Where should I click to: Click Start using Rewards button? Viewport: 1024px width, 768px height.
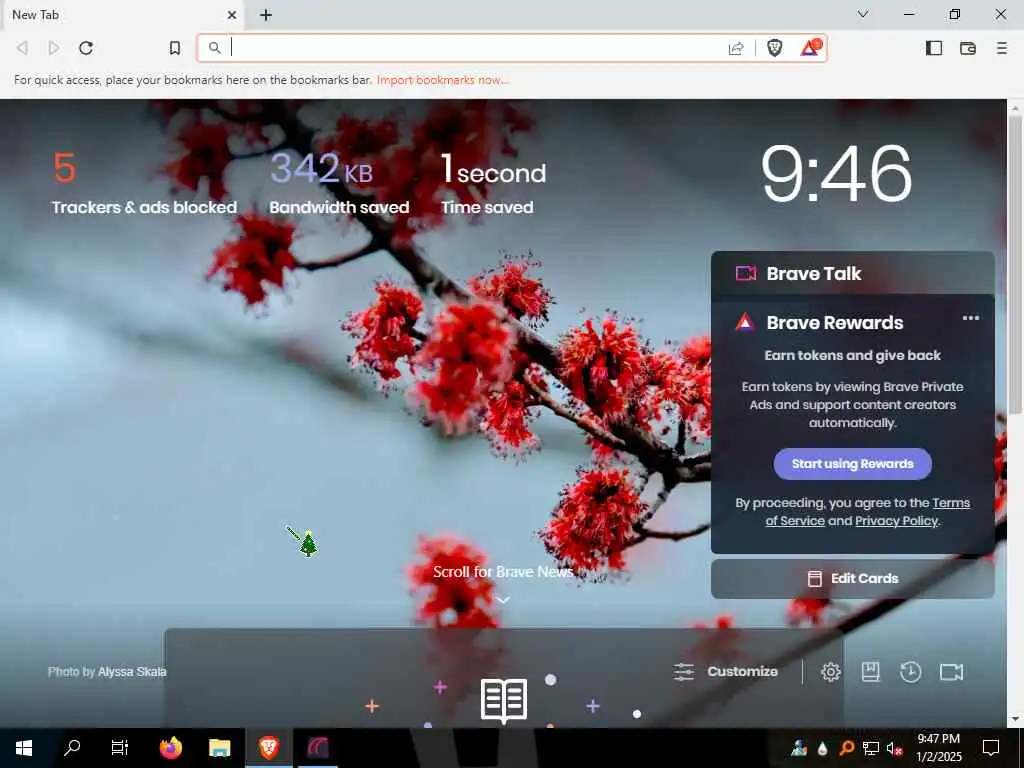point(853,464)
